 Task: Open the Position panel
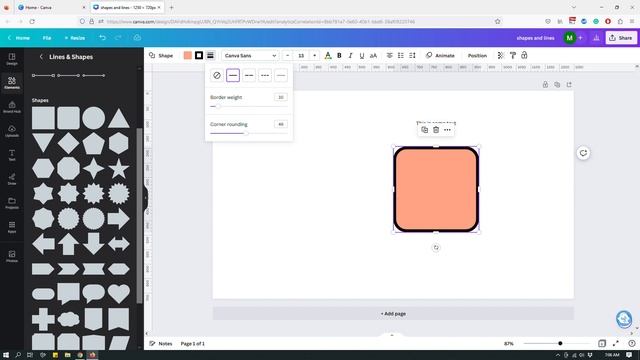[477, 56]
